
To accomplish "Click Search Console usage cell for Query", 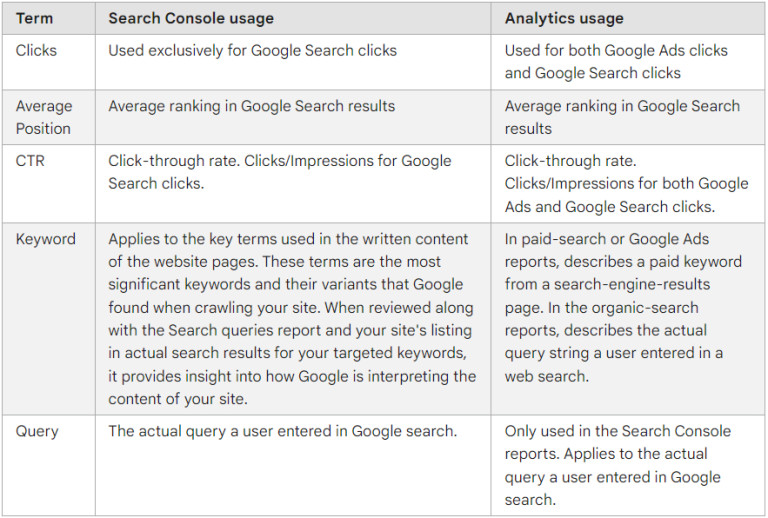I will 282,431.
